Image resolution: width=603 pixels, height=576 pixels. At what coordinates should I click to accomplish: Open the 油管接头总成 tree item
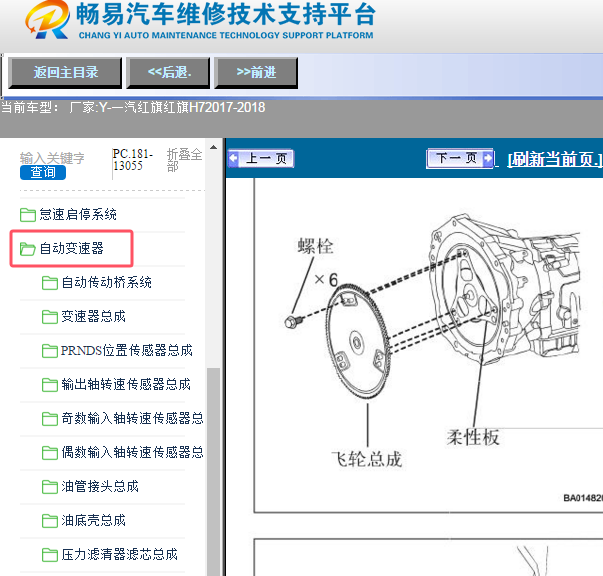click(100, 486)
